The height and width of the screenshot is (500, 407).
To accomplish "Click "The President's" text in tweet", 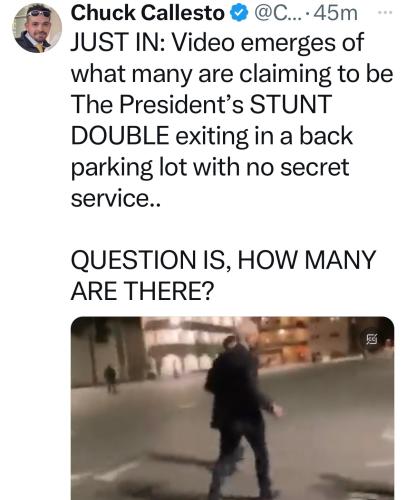I will [157, 104].
